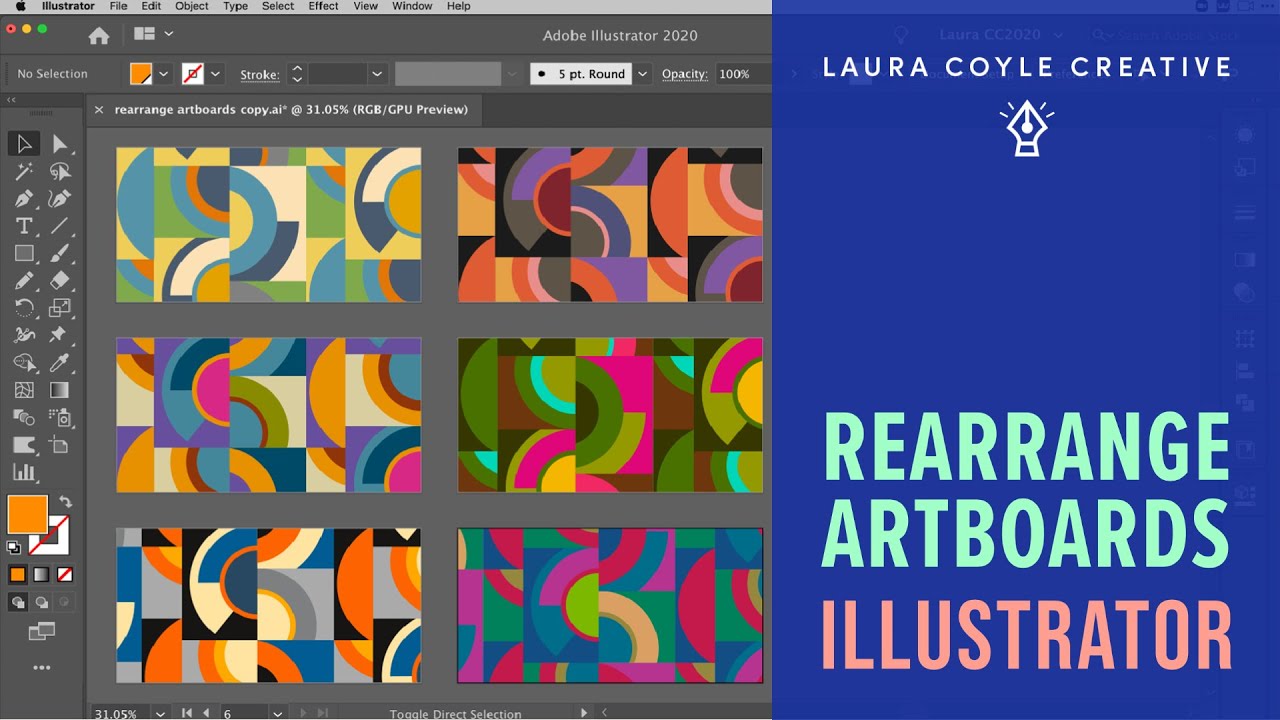Close the rearrange artboards copy.ai tab

click(98, 110)
